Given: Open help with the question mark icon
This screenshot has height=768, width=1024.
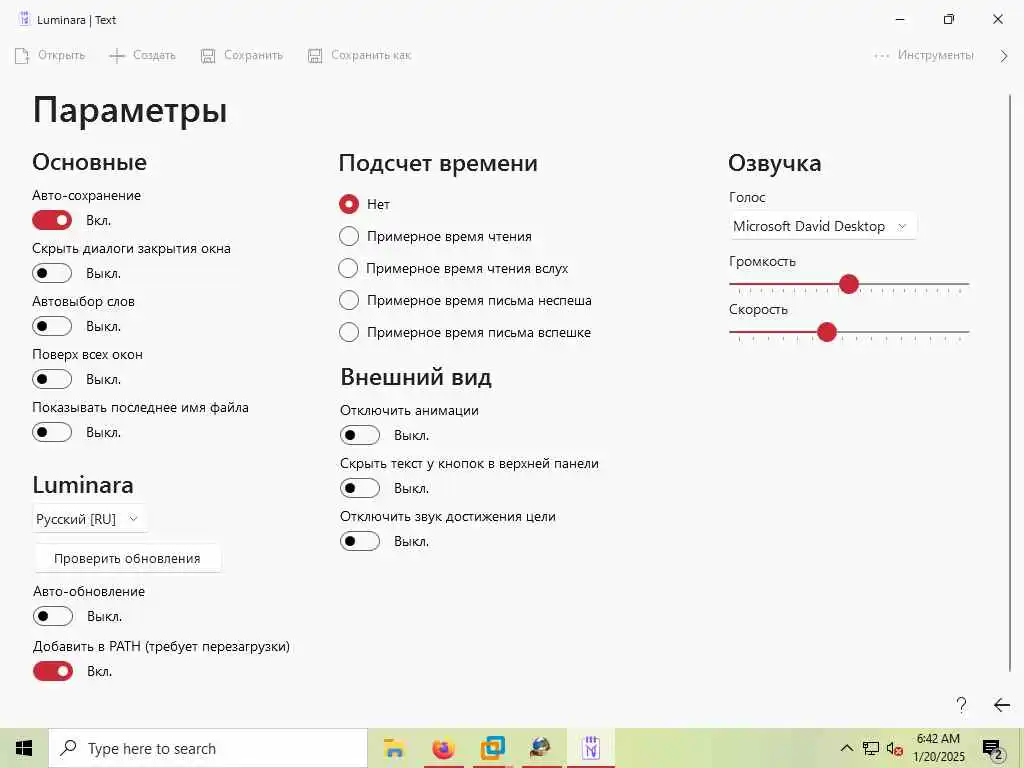Looking at the screenshot, I should (961, 705).
